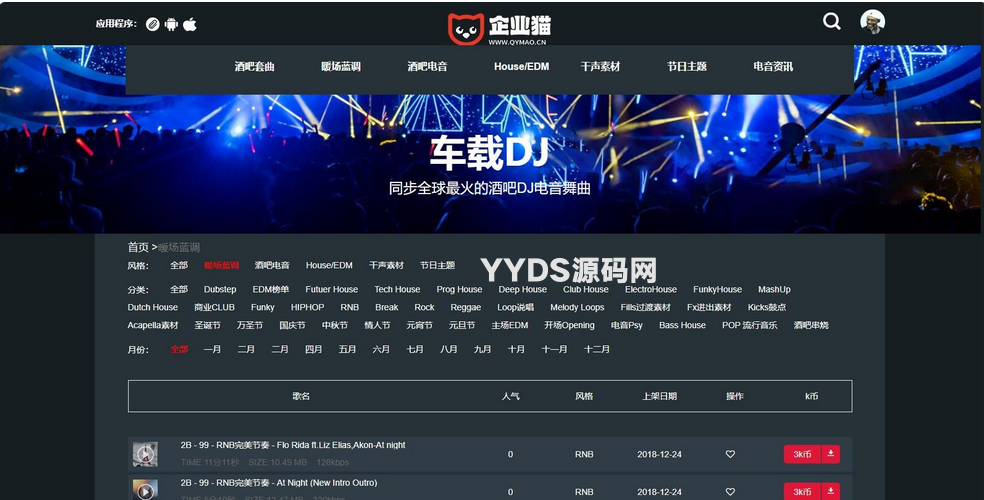Filter by Club House category

pyautogui.click(x=586, y=289)
